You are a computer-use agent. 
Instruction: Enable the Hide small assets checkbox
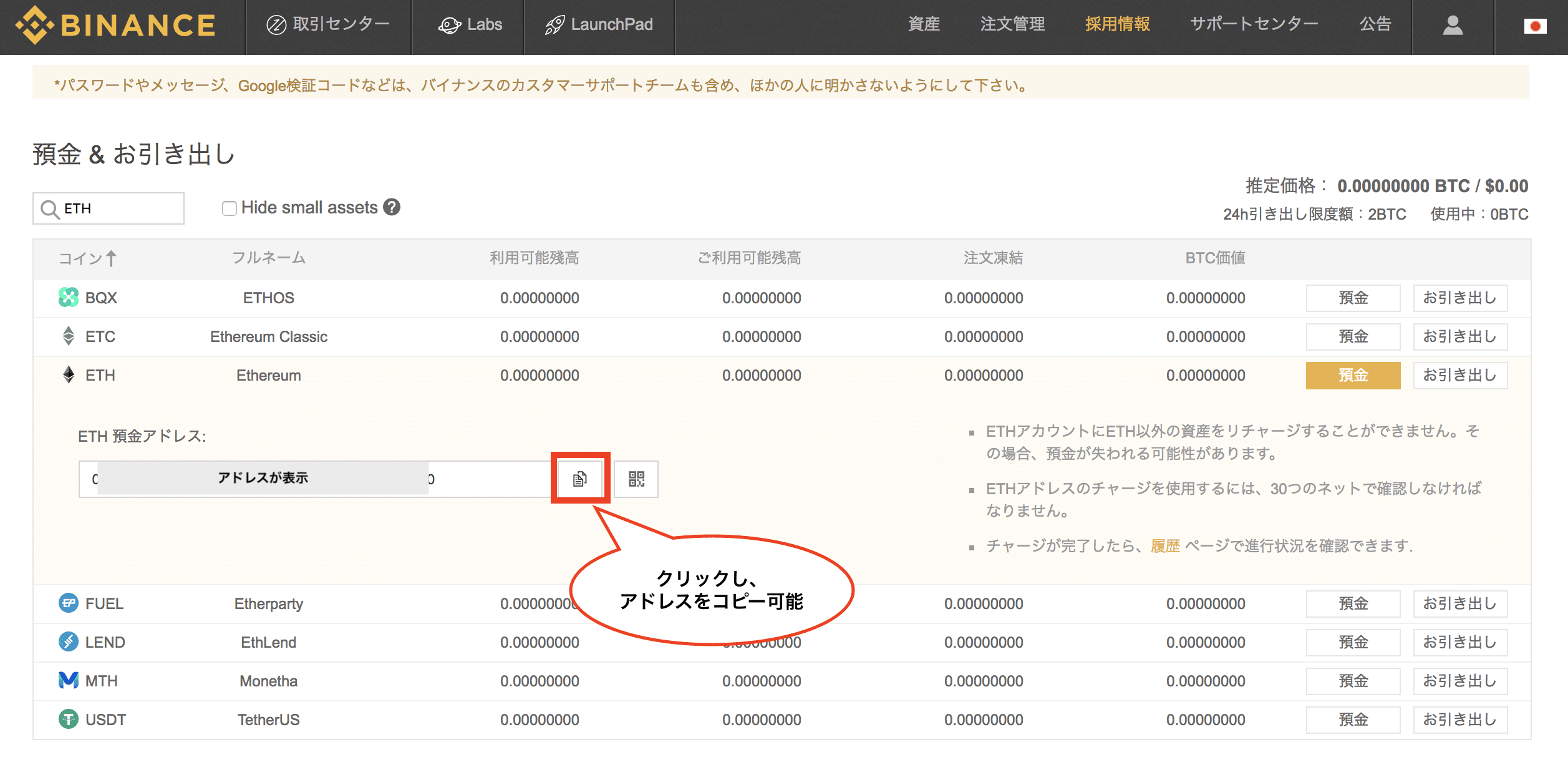229,208
